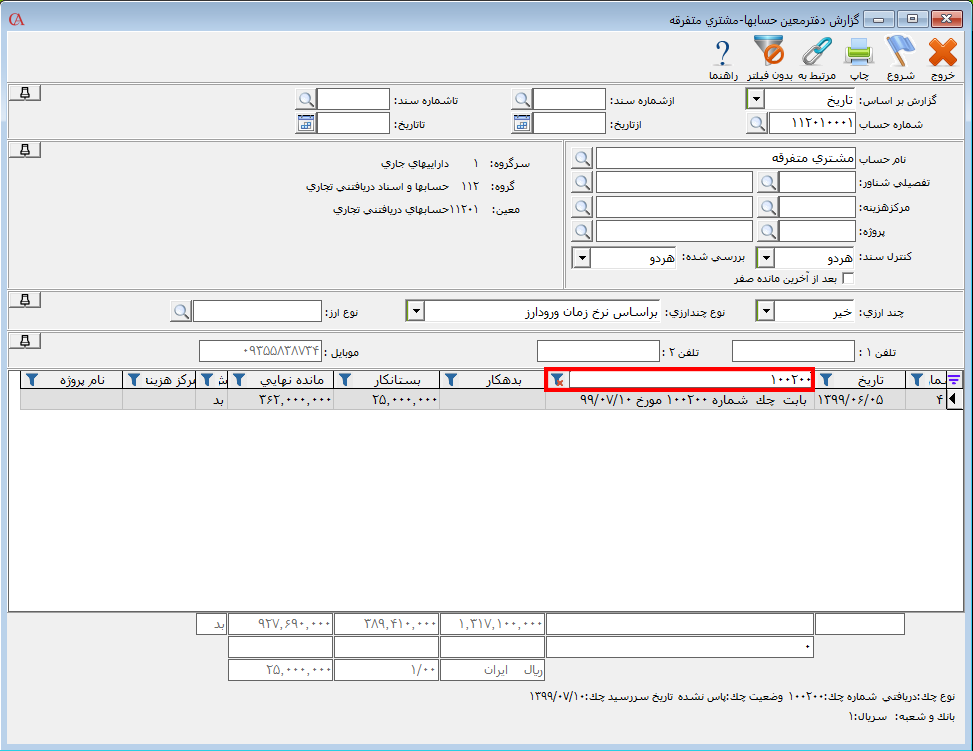973x751 pixels.
Task: Open the calendar picker for ازتاریخ
Action: click(x=522, y=123)
